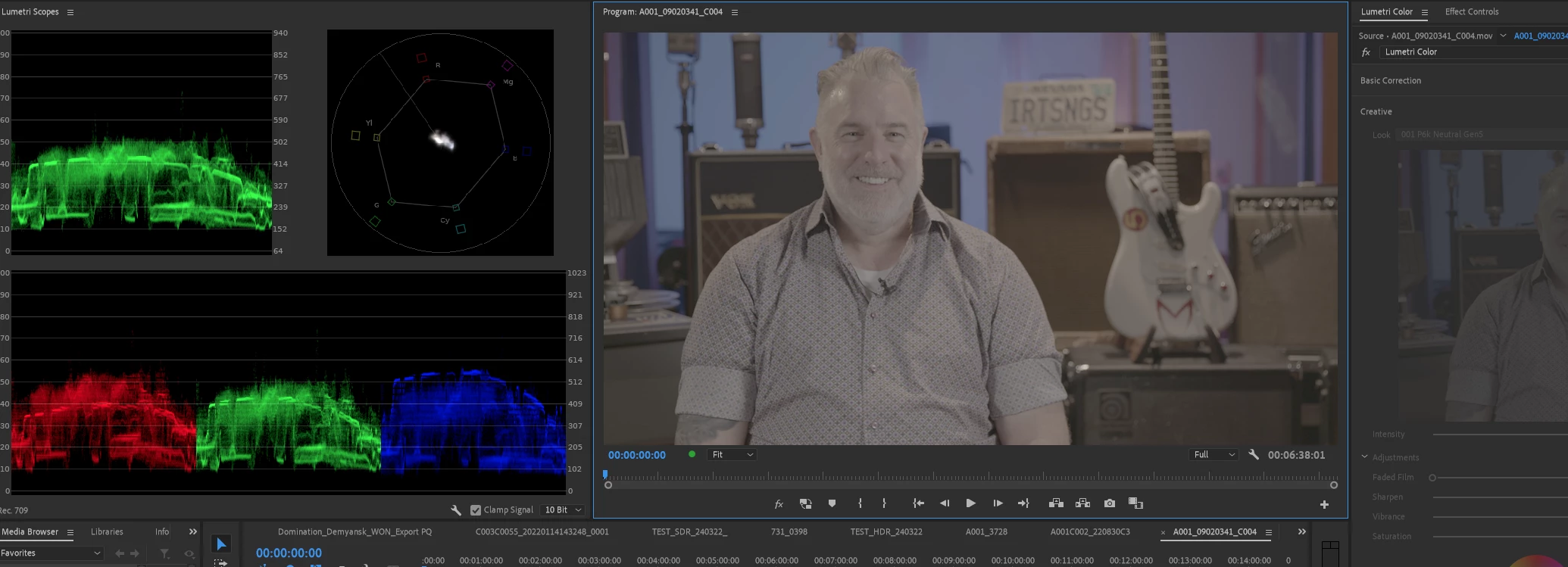Click the Program monitor playhead marker
The width and height of the screenshot is (1568, 567).
click(x=605, y=475)
